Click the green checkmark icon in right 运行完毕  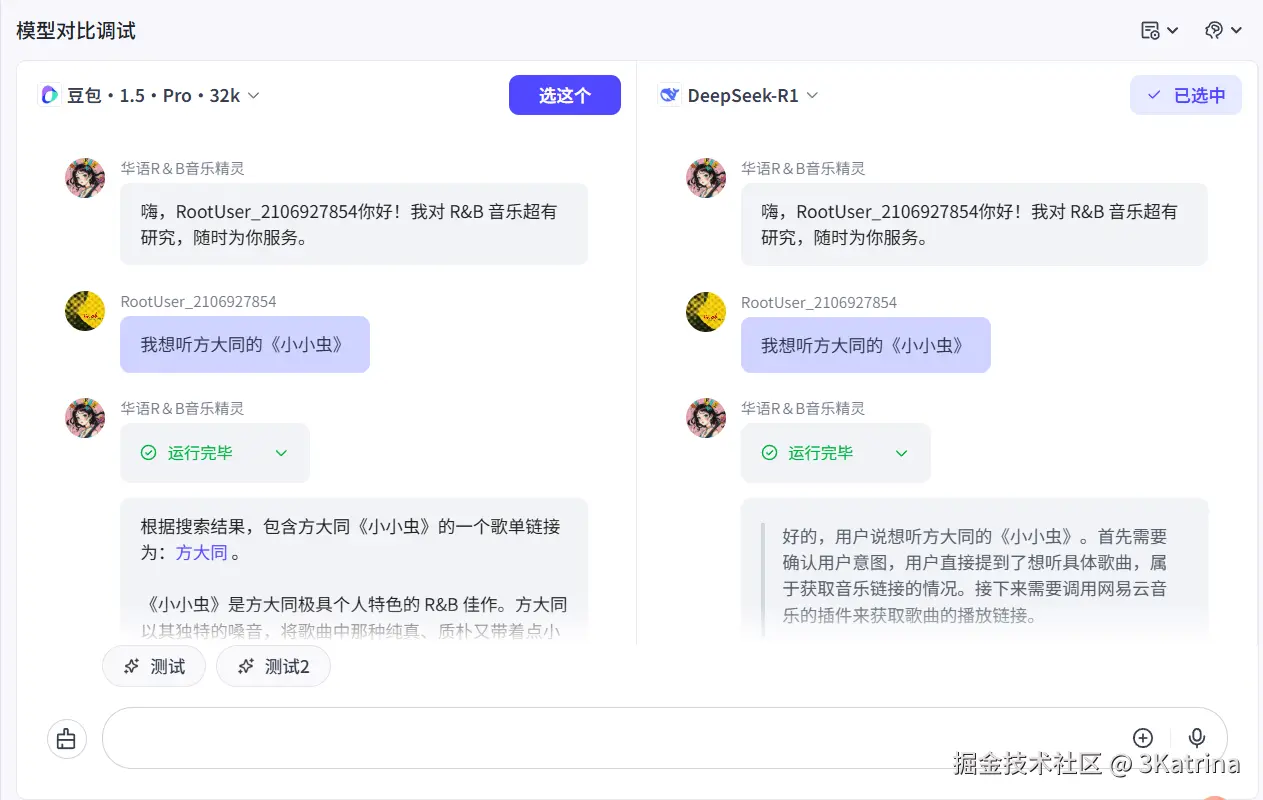[x=769, y=453]
